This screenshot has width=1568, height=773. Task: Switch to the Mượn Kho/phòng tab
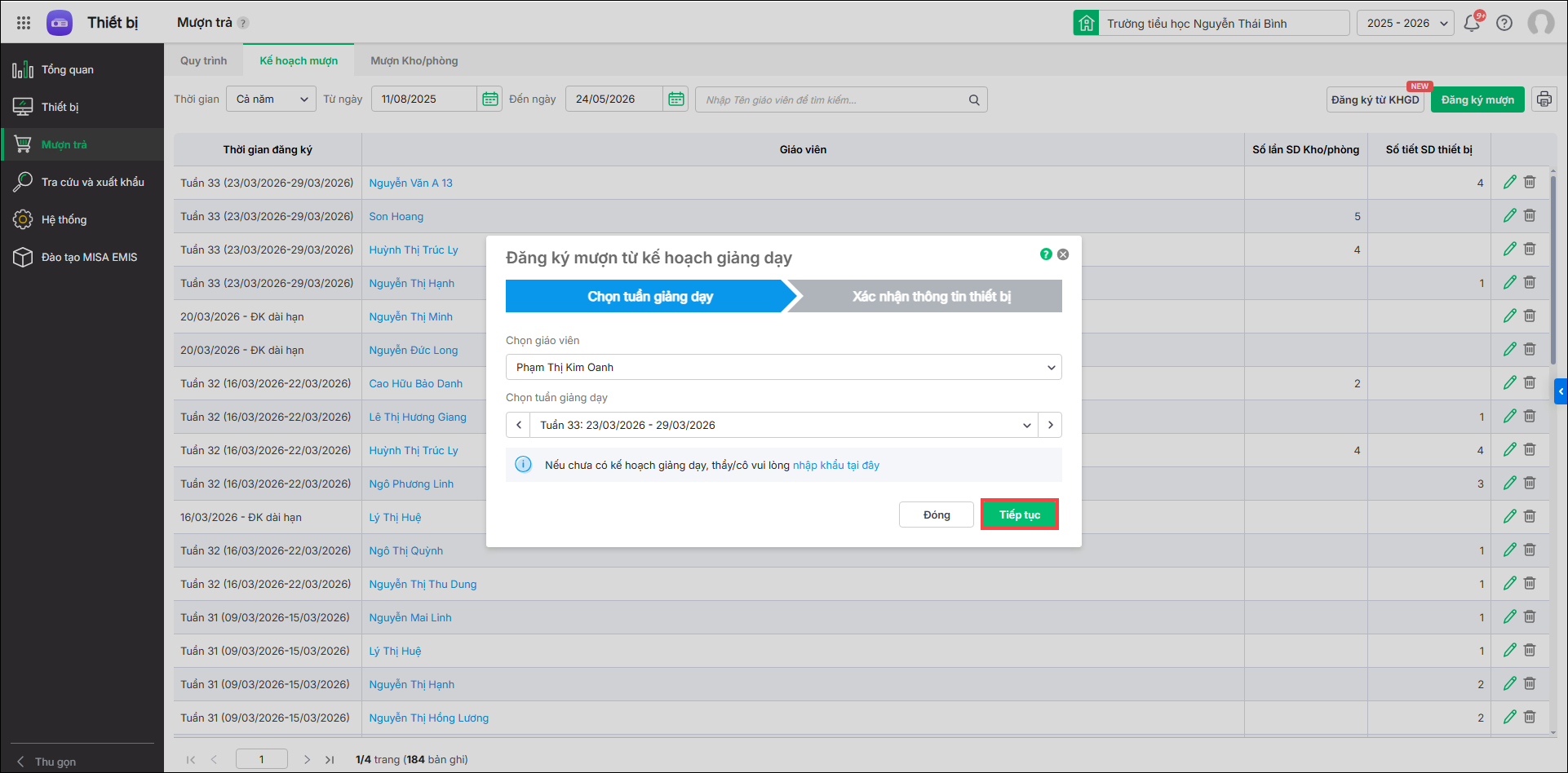(x=414, y=60)
